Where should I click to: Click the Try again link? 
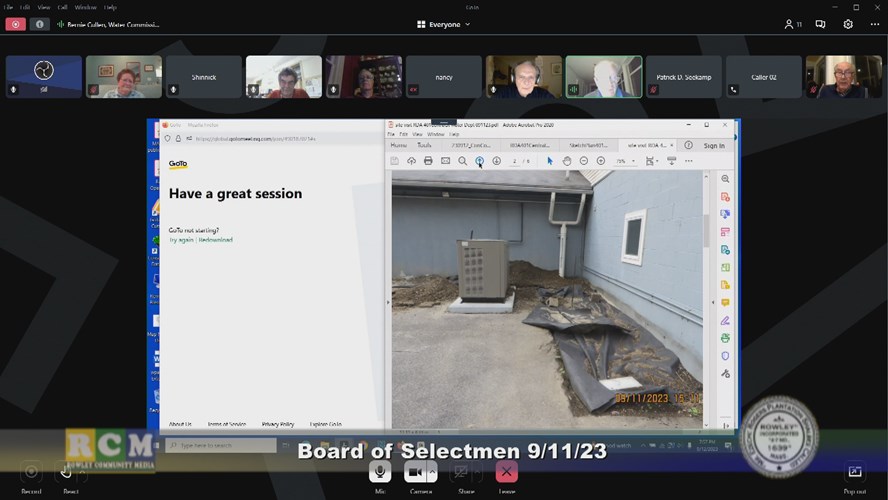point(181,240)
